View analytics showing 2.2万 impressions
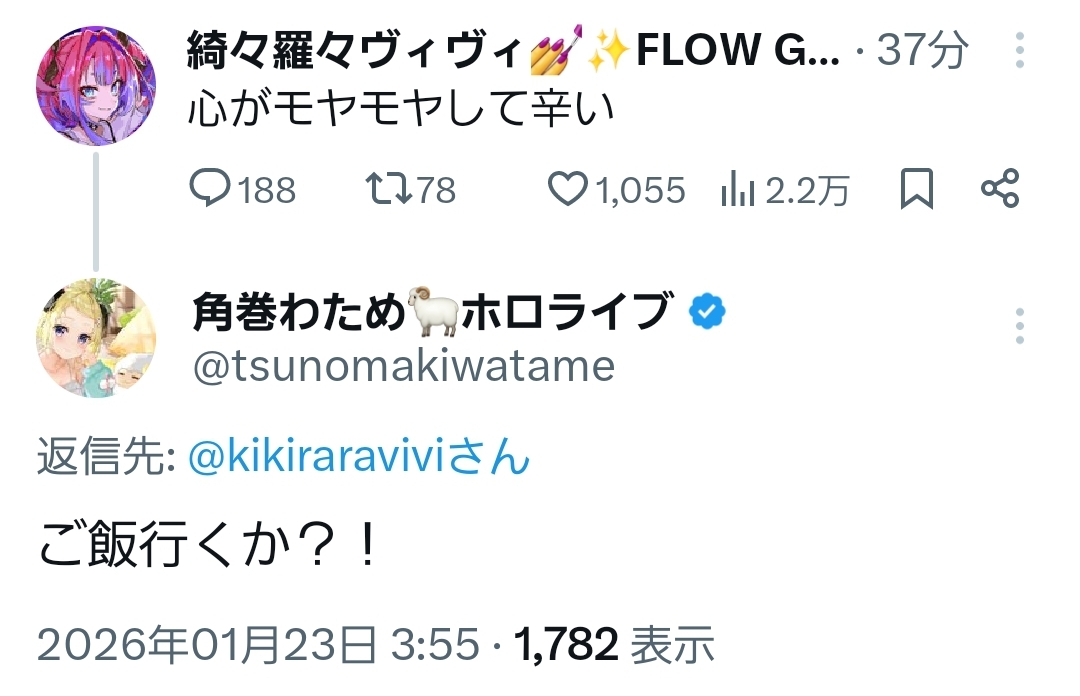Image resolution: width=1080 pixels, height=696 pixels. click(738, 190)
